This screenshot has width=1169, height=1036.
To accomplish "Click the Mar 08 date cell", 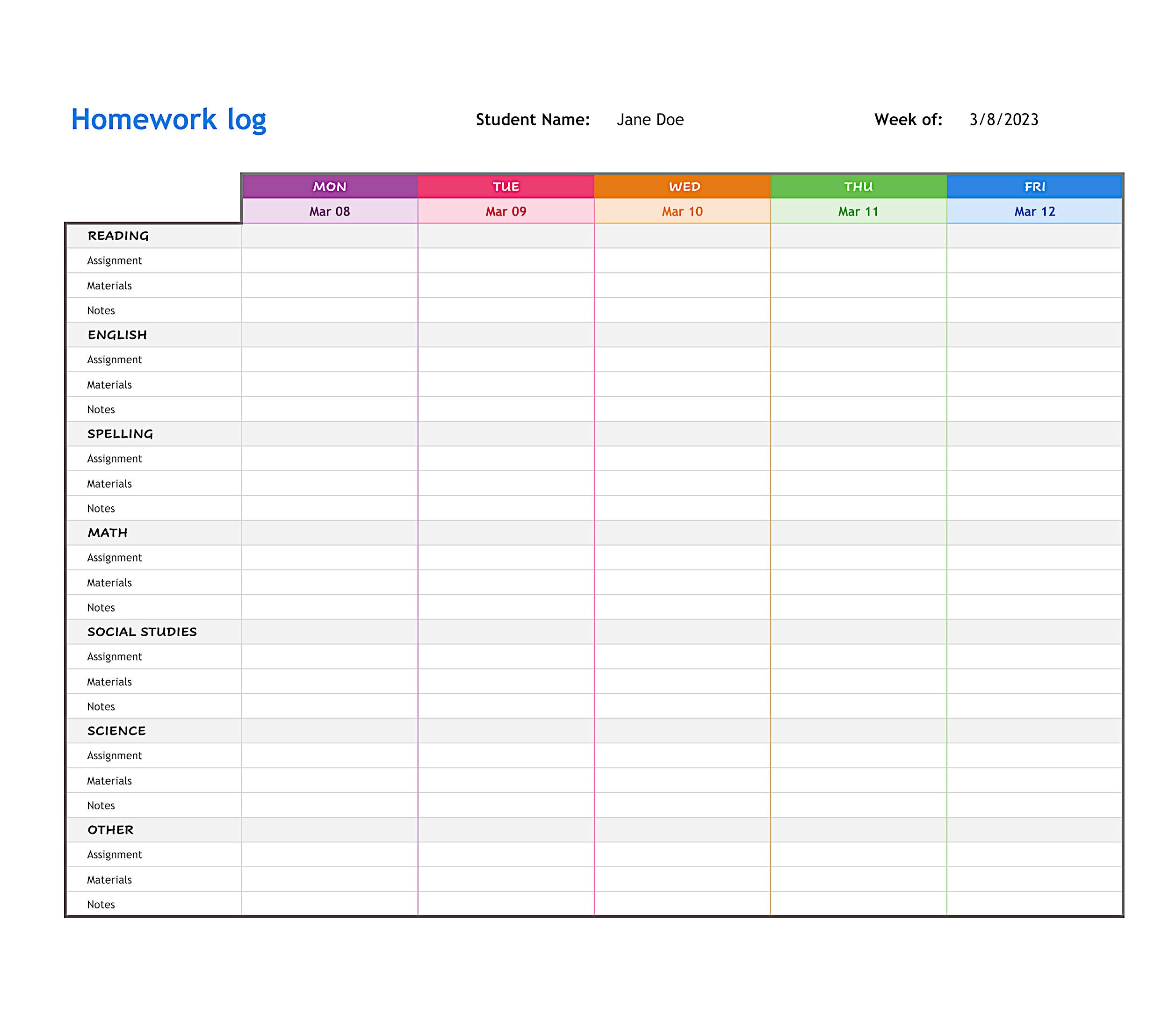I will [x=330, y=211].
